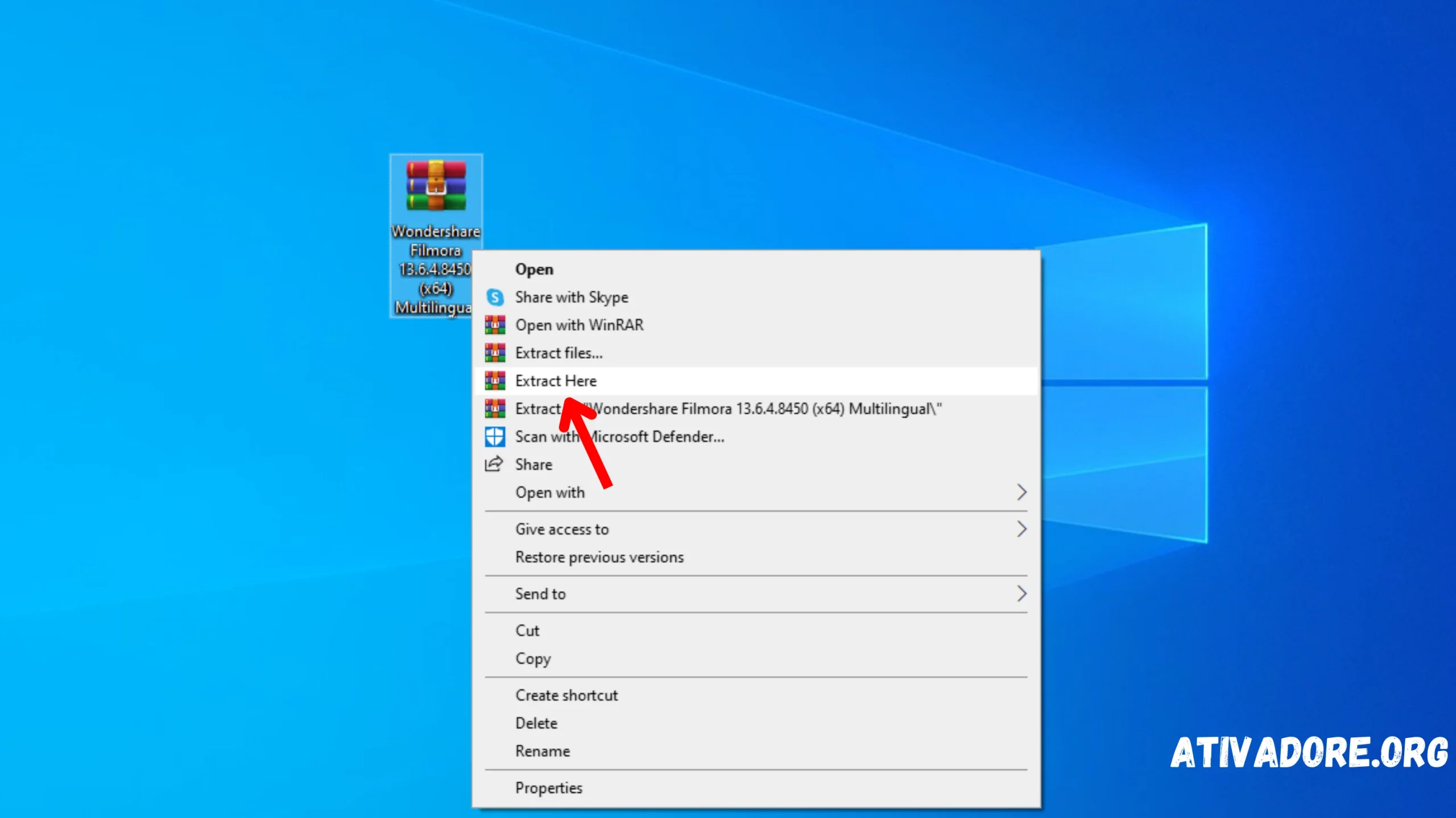Choose Open from the context menu
The width and height of the screenshot is (1456, 818).
point(756,269)
